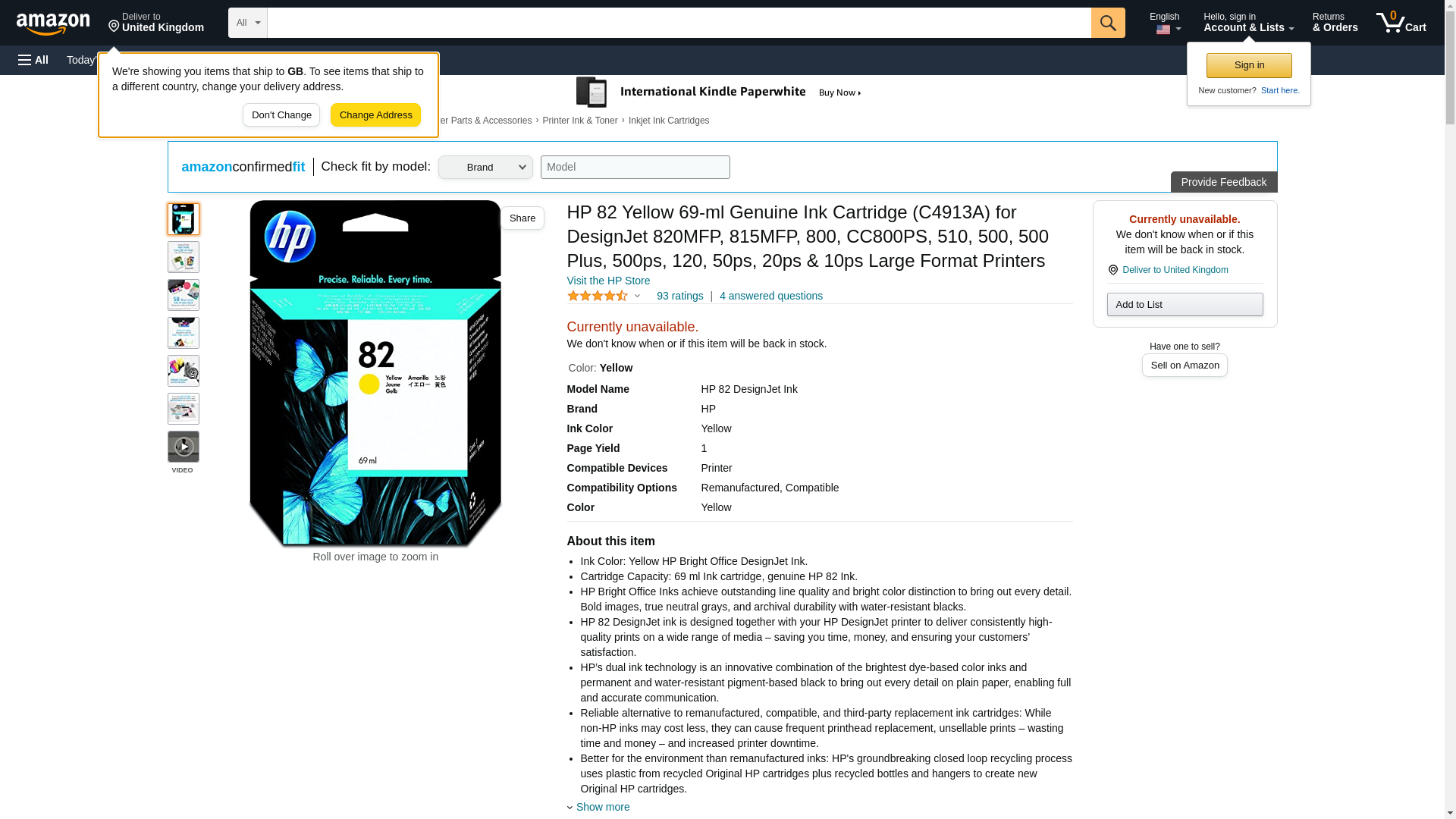The image size is (1456, 819).
Task: Click the star rating icons
Action: point(598,296)
